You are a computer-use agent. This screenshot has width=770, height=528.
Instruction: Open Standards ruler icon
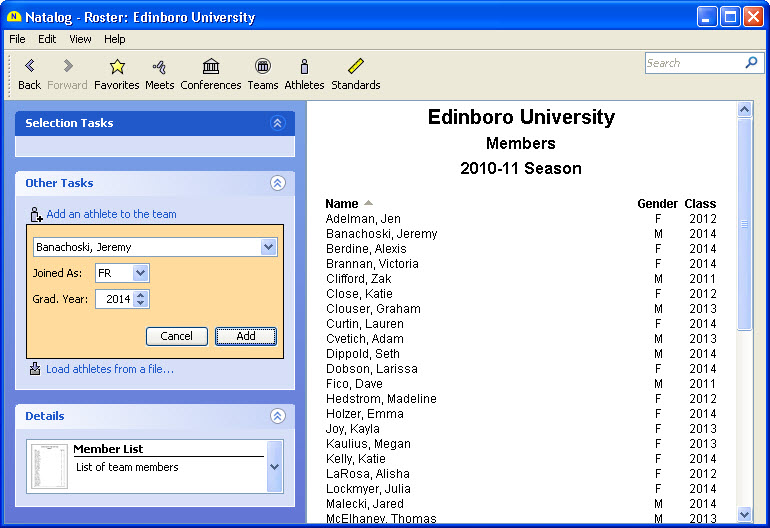(355, 67)
